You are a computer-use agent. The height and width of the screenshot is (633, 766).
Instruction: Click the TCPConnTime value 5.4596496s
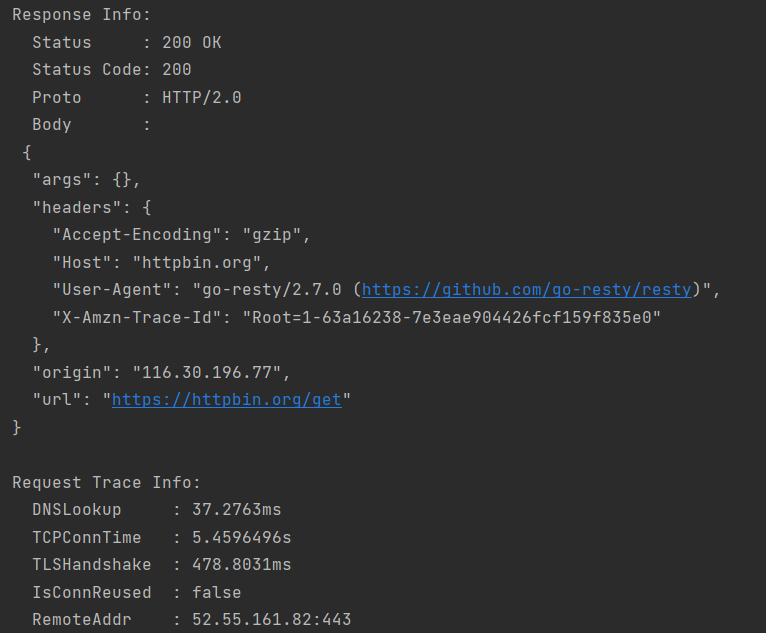(242, 538)
